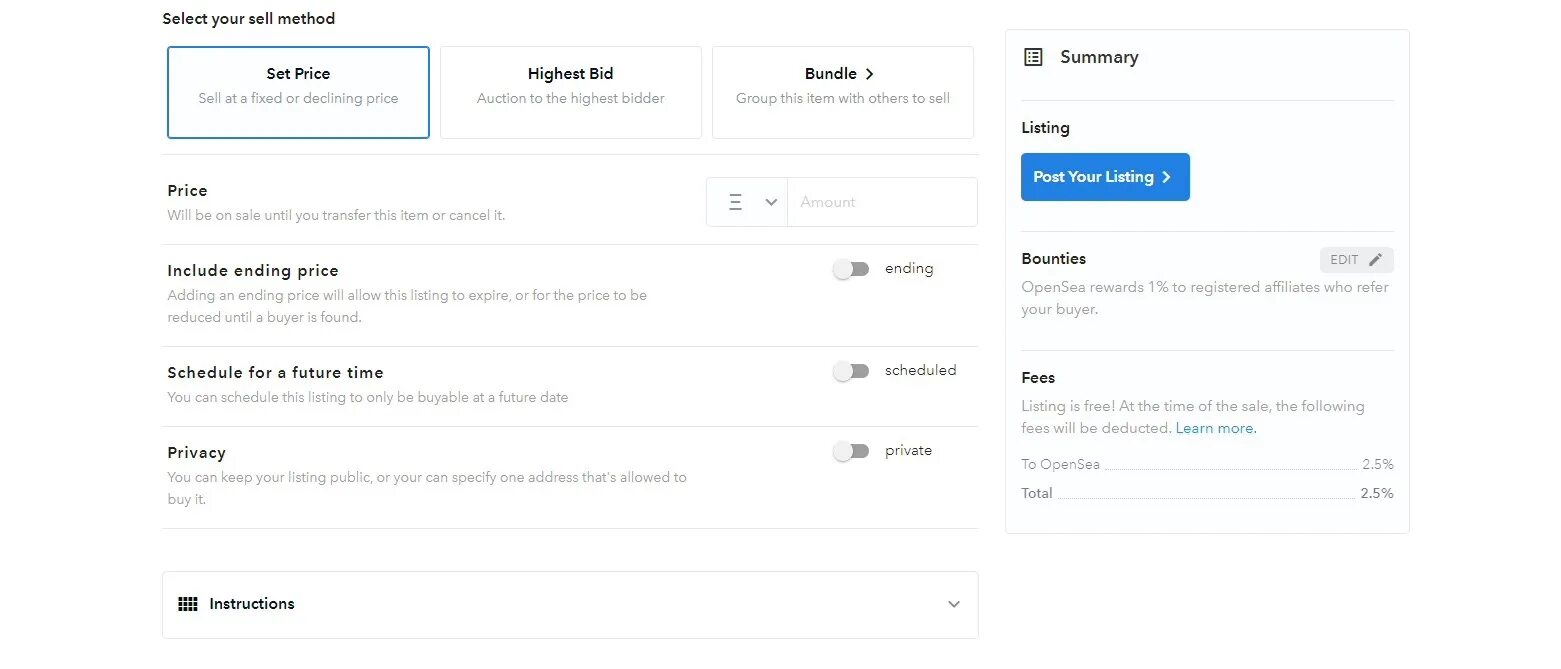Click the Ethereum currency symbol icon
Screen dimensions: 1561x669
pyautogui.click(x=736, y=202)
